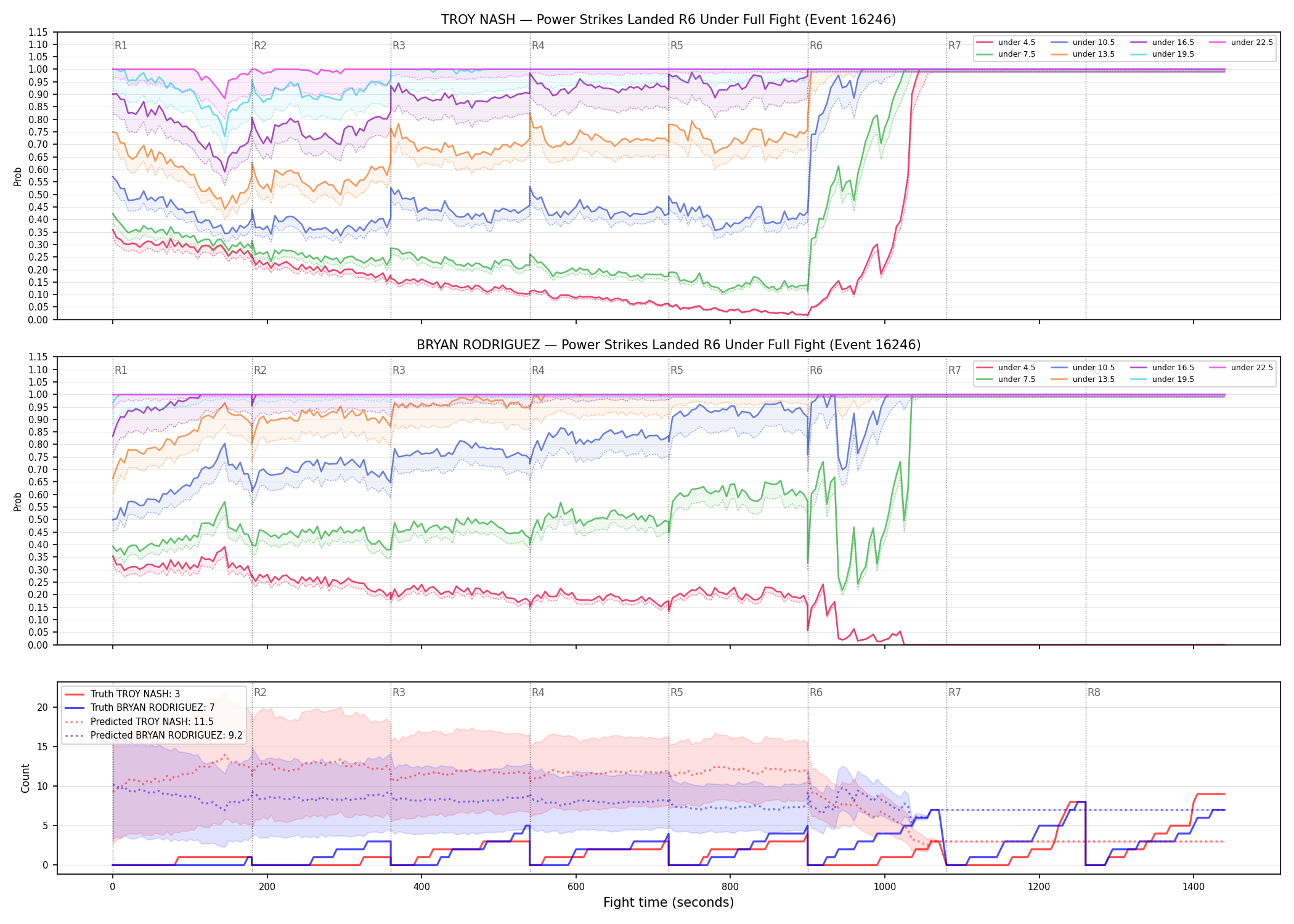Viewport: 1294px width, 924px height.
Task: Click the 600 tick label on x-axis
Action: click(576, 887)
